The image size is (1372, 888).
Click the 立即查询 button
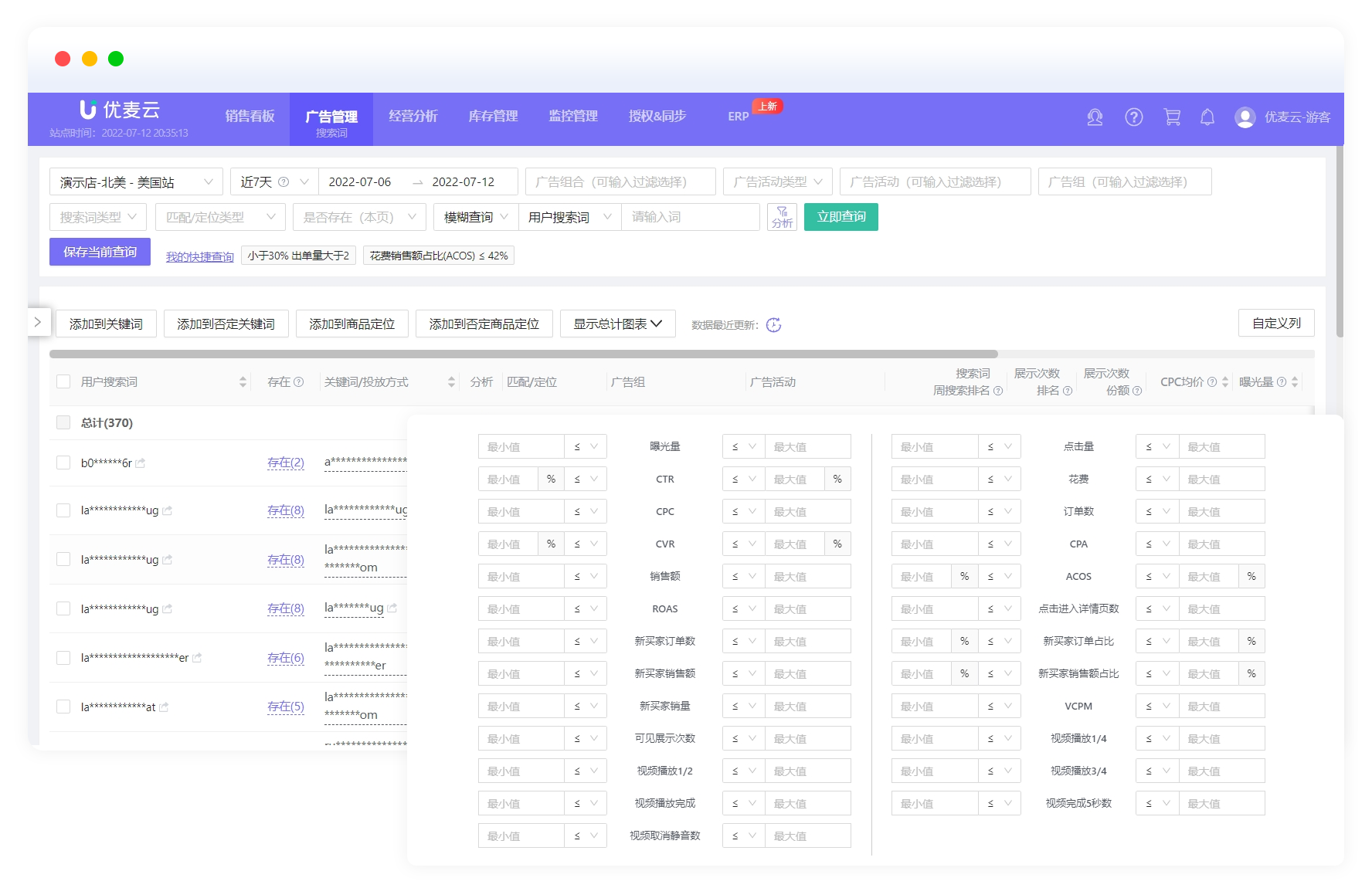pyautogui.click(x=841, y=217)
